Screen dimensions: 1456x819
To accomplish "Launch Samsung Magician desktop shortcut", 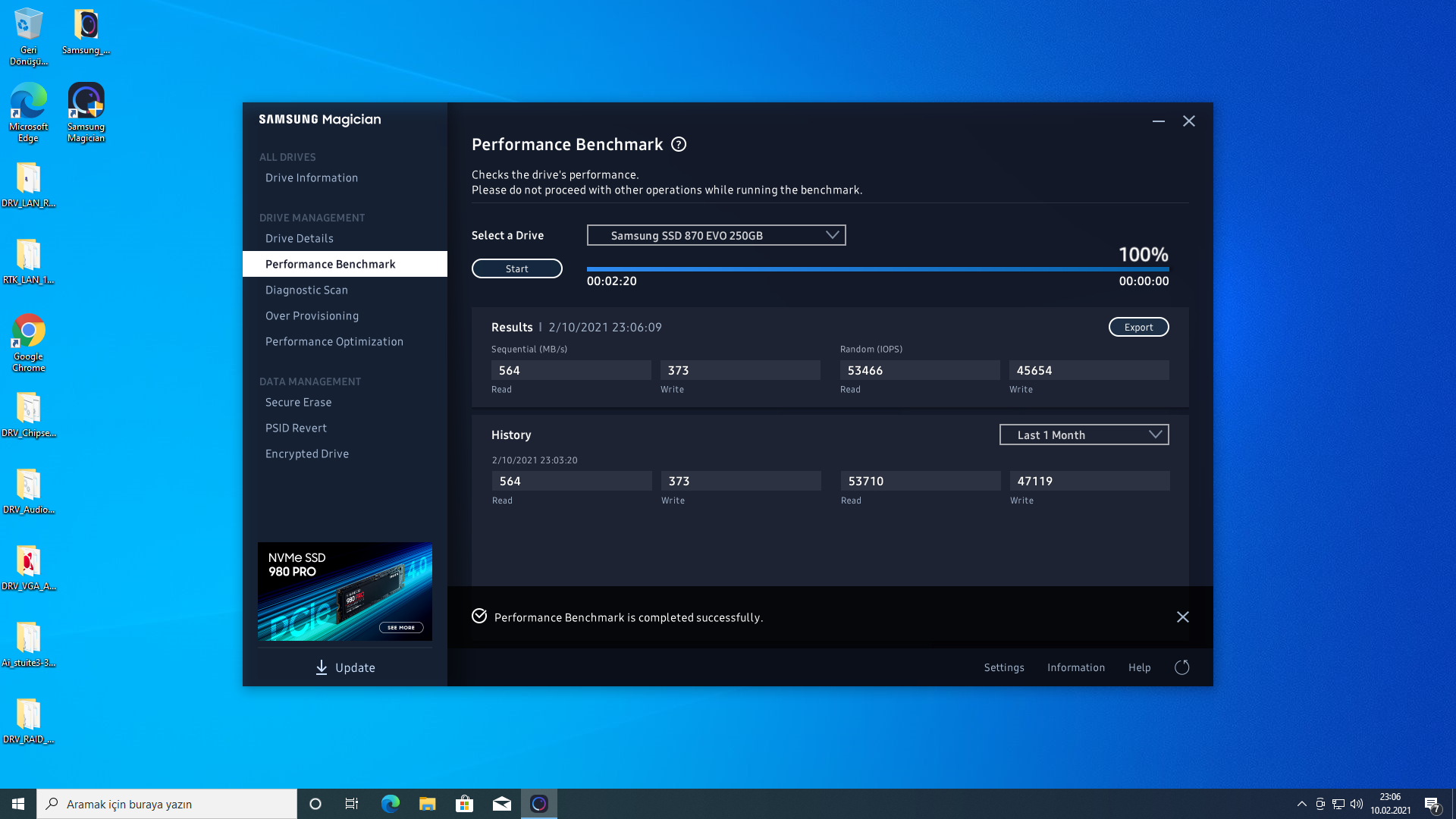I will 86,112.
